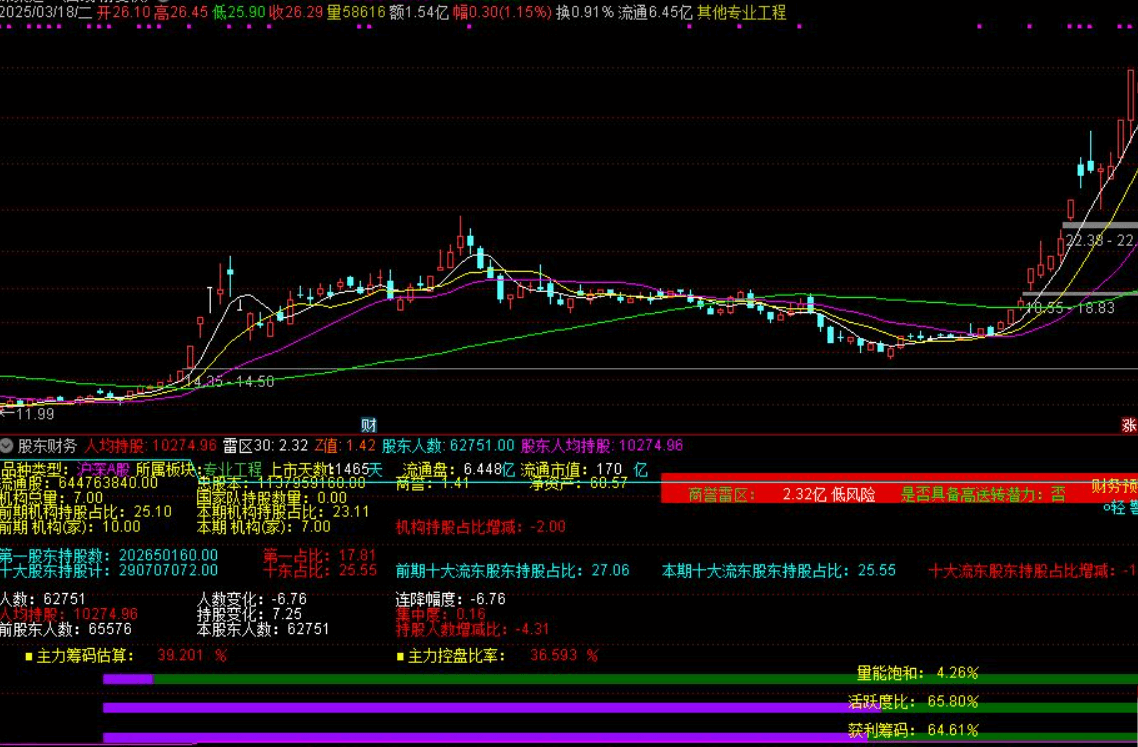Viewport: 1138px width, 747px height.
Task: Click the 第一股东持股数: 202650160.00 entry
Action: pyautogui.click(x=109, y=556)
